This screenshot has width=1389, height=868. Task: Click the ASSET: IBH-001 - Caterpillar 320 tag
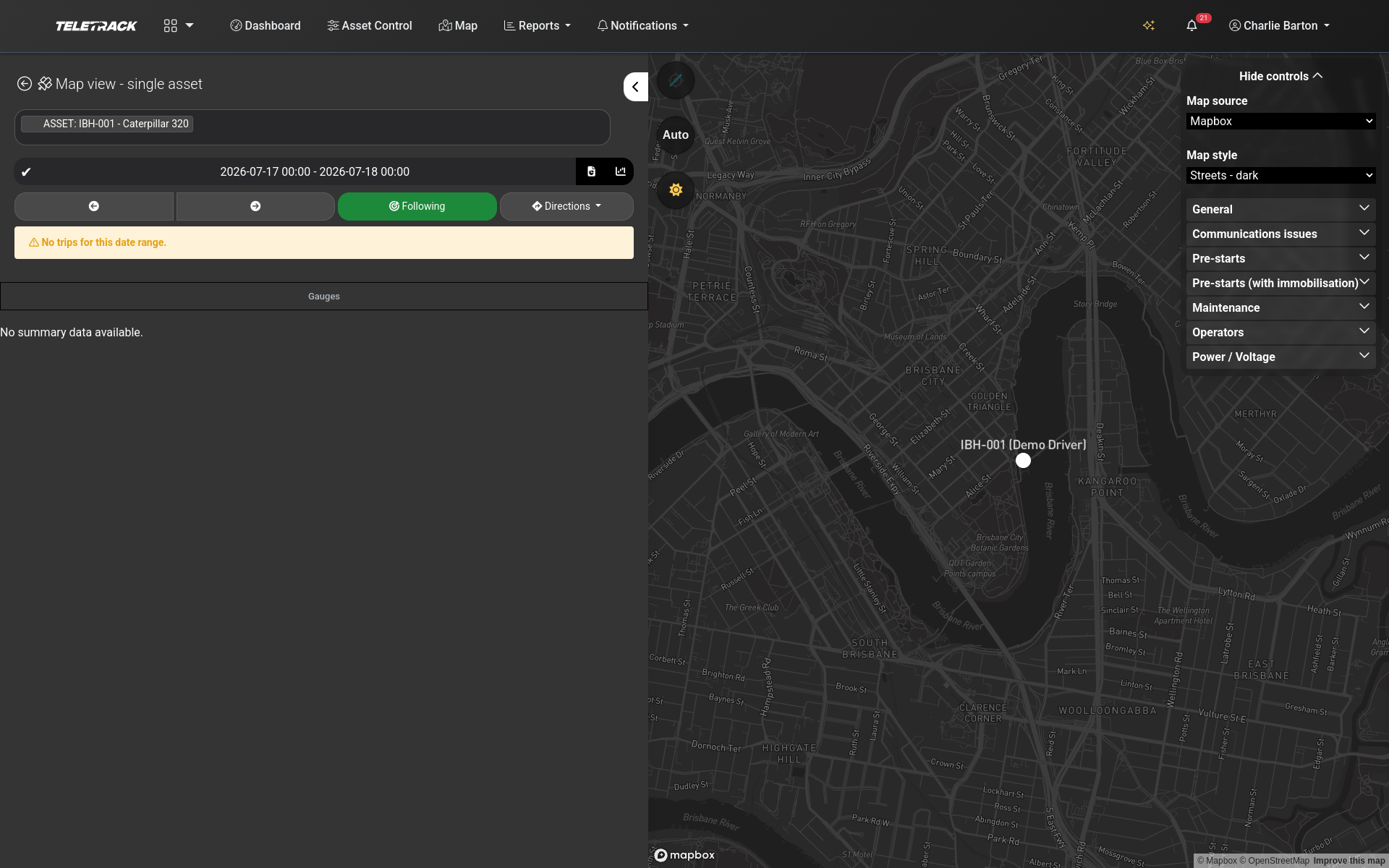pyautogui.click(x=107, y=124)
